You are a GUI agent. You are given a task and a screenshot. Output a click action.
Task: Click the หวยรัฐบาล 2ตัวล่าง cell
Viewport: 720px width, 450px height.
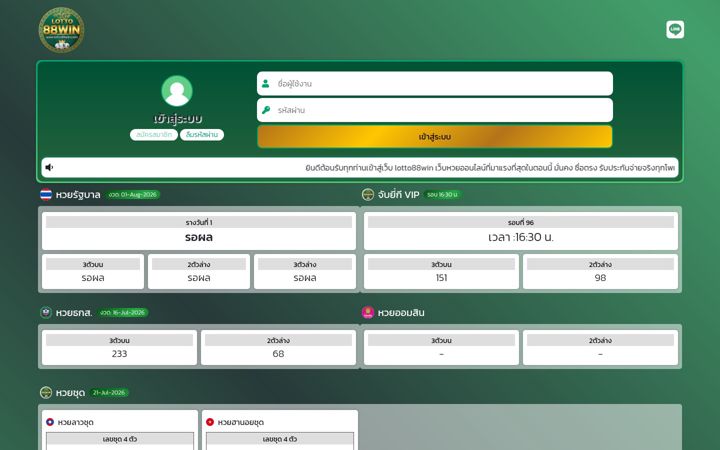(x=199, y=271)
